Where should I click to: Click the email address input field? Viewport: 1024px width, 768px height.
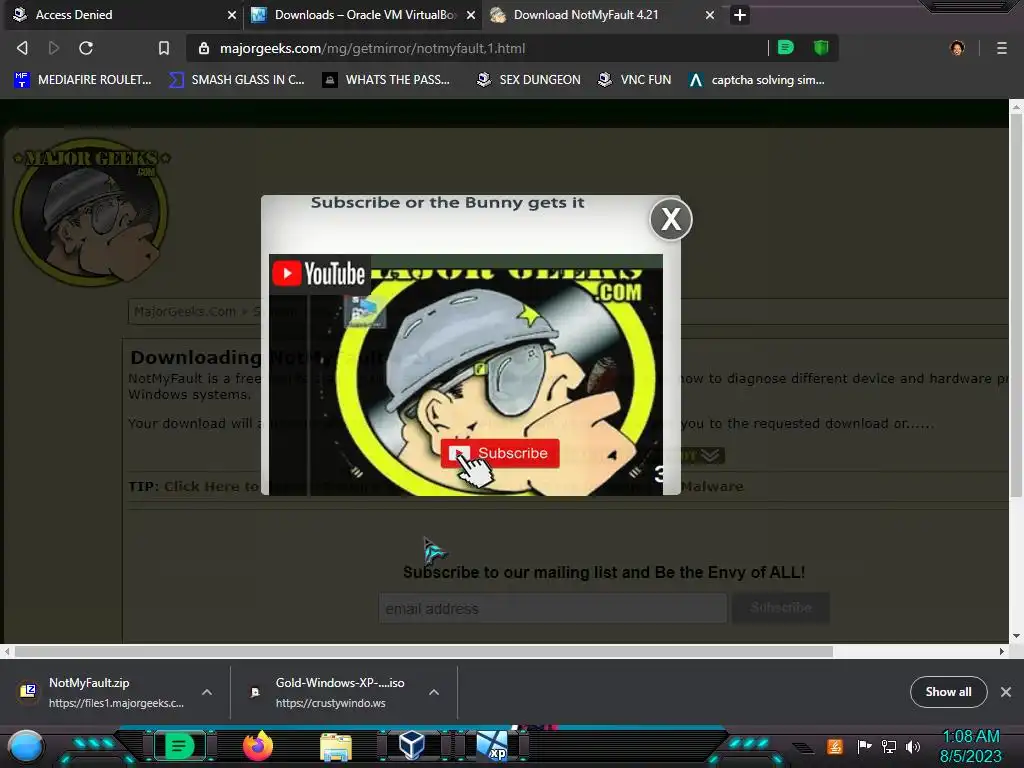(x=552, y=609)
